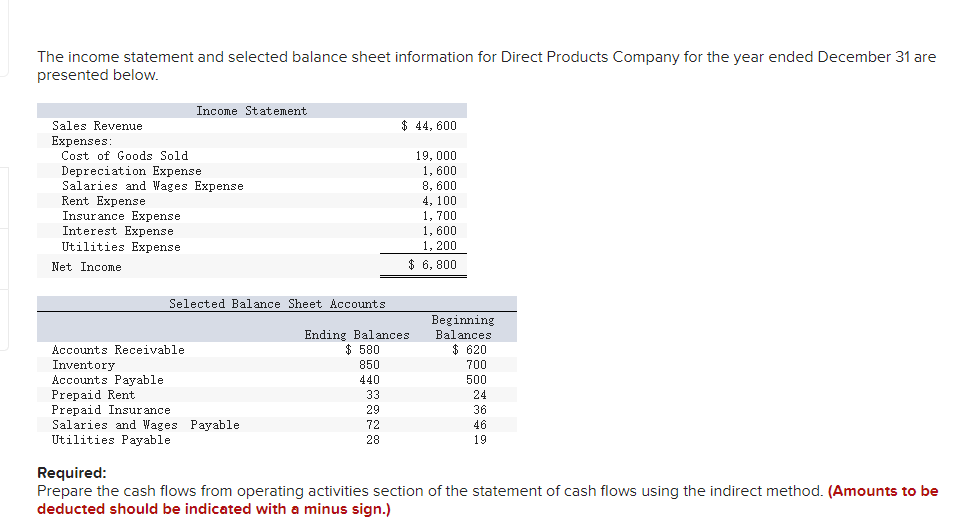Click the 46 beginning salaries payable balance
The height and width of the screenshot is (527, 979).
click(480, 425)
